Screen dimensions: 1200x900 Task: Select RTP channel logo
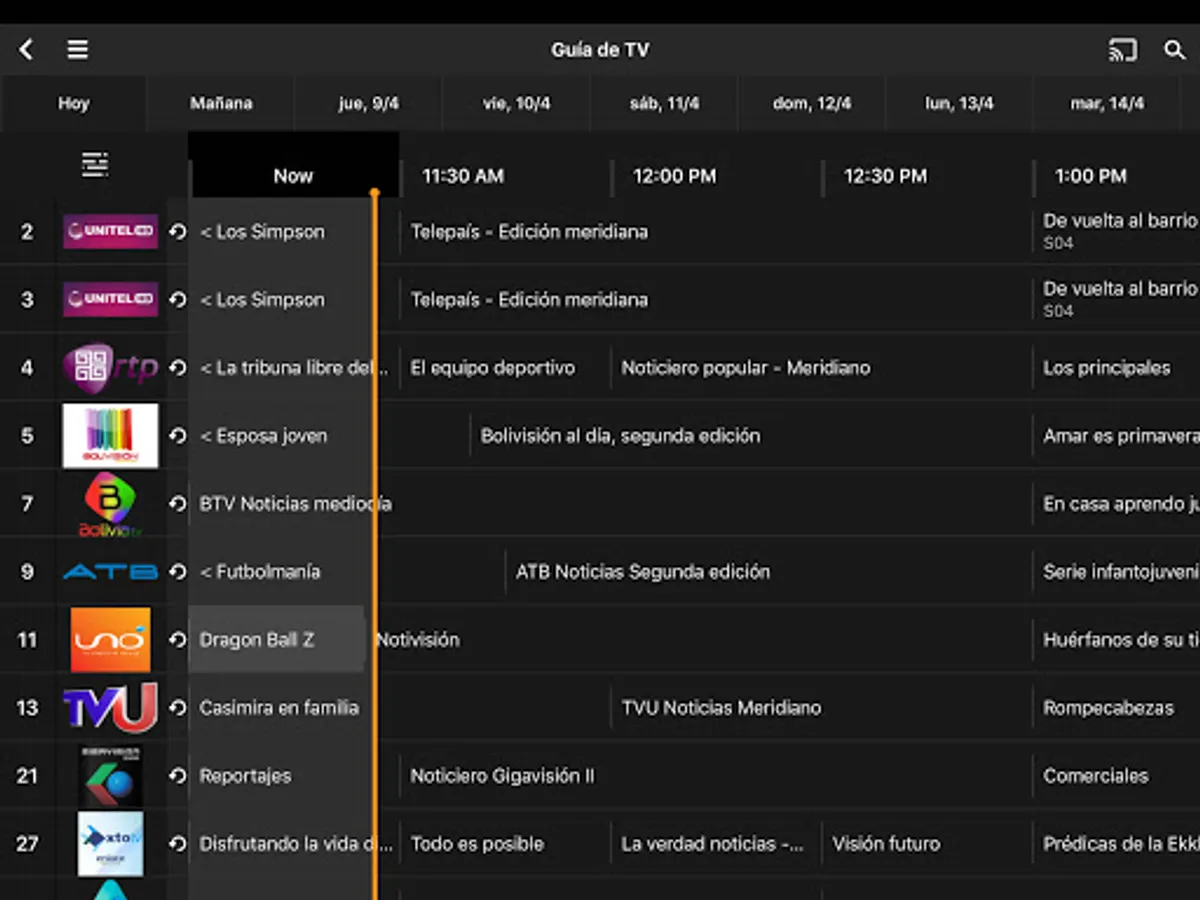tap(110, 368)
